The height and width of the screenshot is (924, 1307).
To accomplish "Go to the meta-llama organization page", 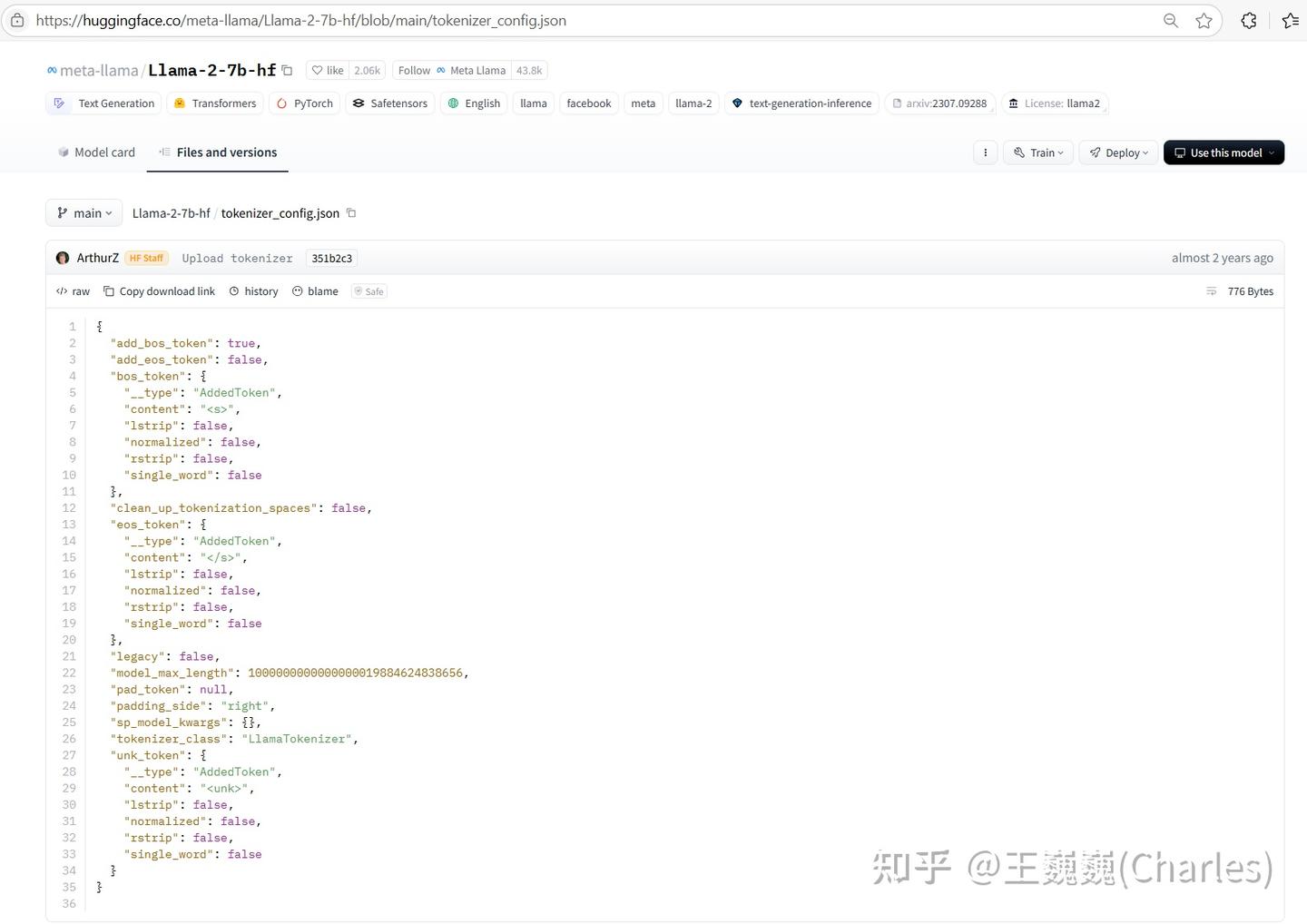I will coord(99,70).
